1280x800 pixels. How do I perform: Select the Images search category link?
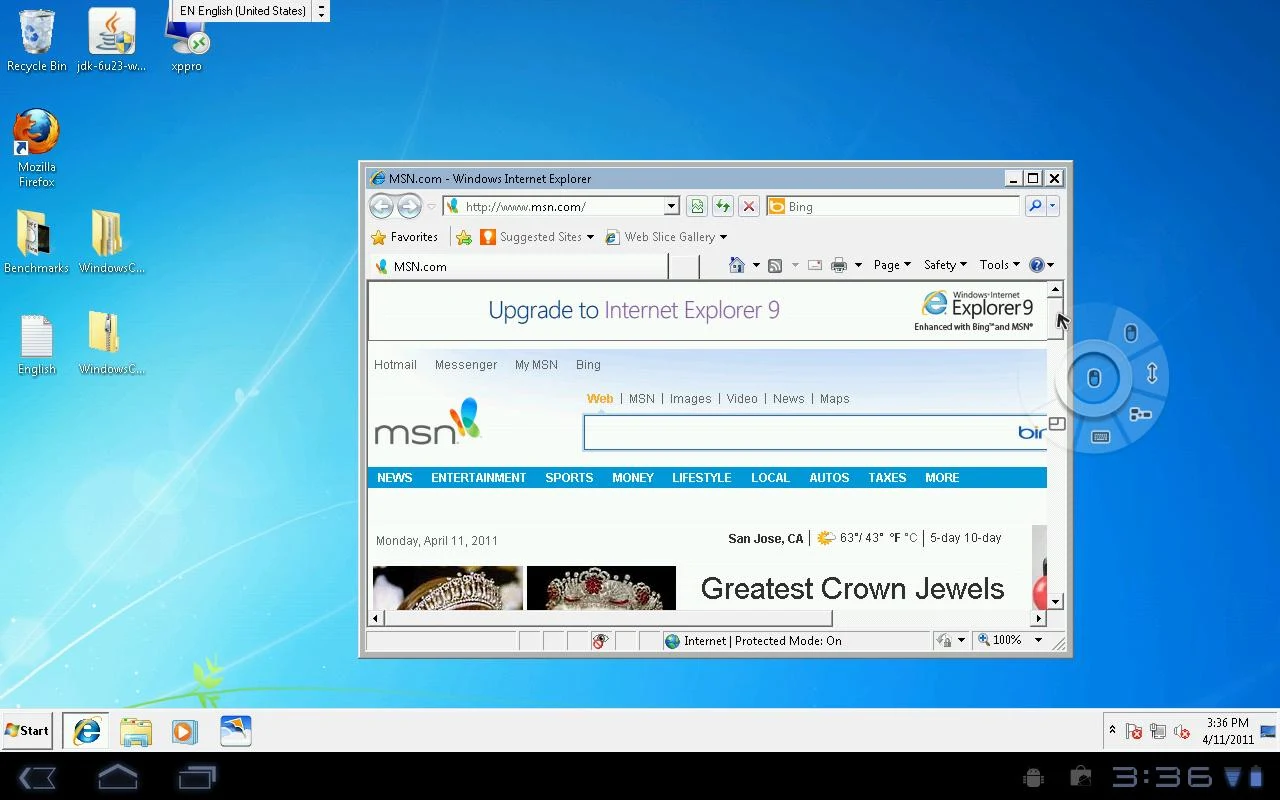(690, 399)
